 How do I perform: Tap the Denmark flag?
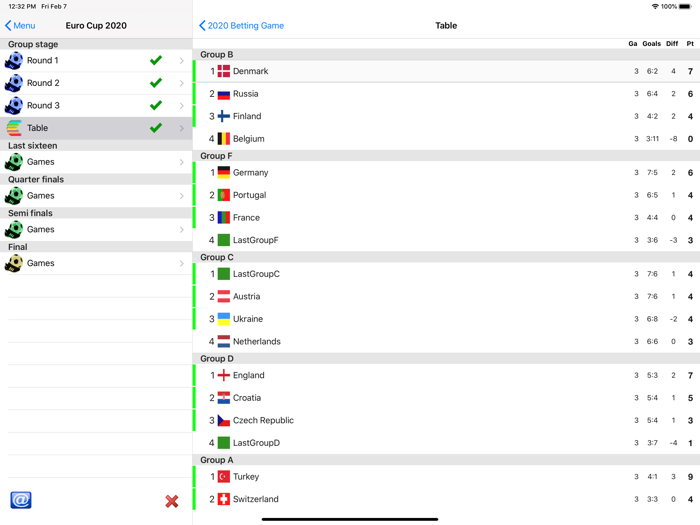point(224,71)
